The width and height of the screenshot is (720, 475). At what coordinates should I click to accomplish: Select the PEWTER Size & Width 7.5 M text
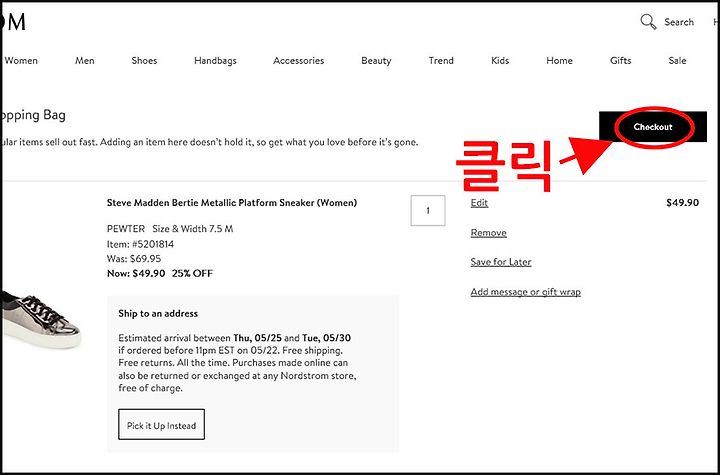click(x=170, y=229)
